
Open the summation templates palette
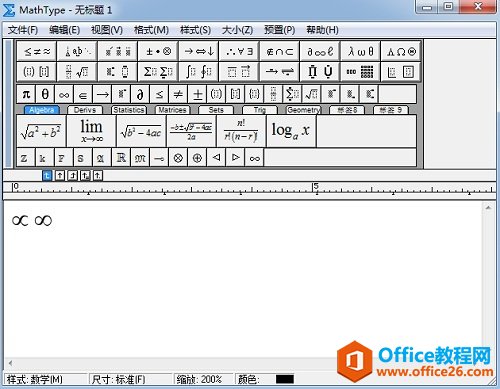point(158,71)
